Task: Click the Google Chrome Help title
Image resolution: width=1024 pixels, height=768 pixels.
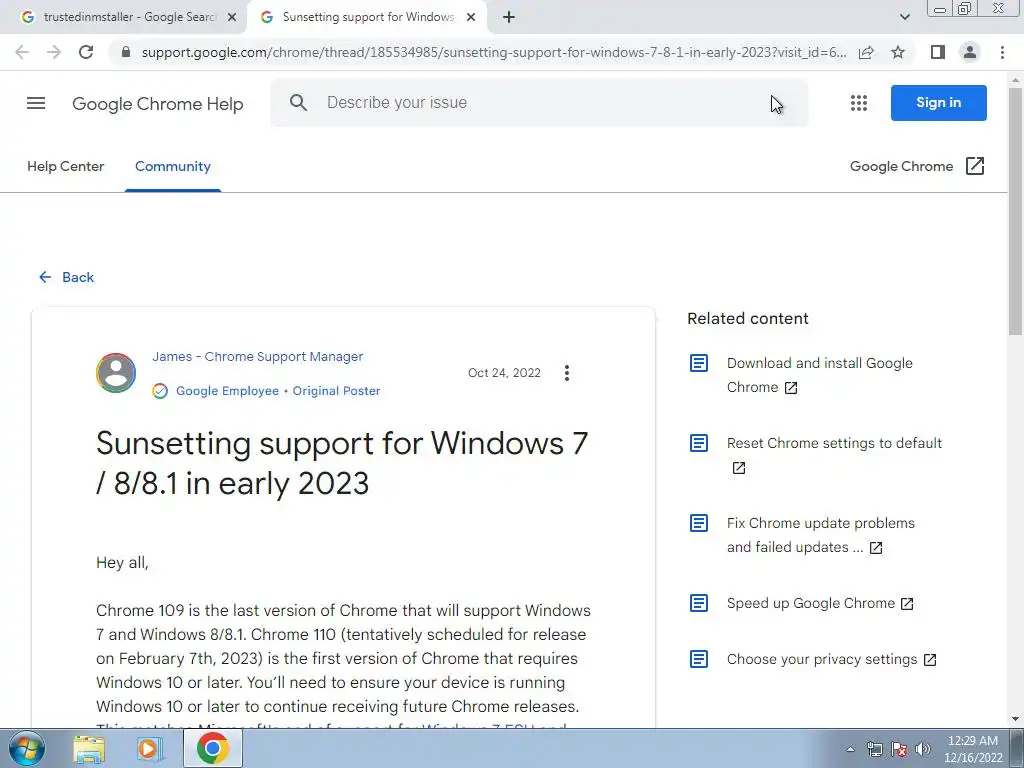Action: click(x=157, y=104)
